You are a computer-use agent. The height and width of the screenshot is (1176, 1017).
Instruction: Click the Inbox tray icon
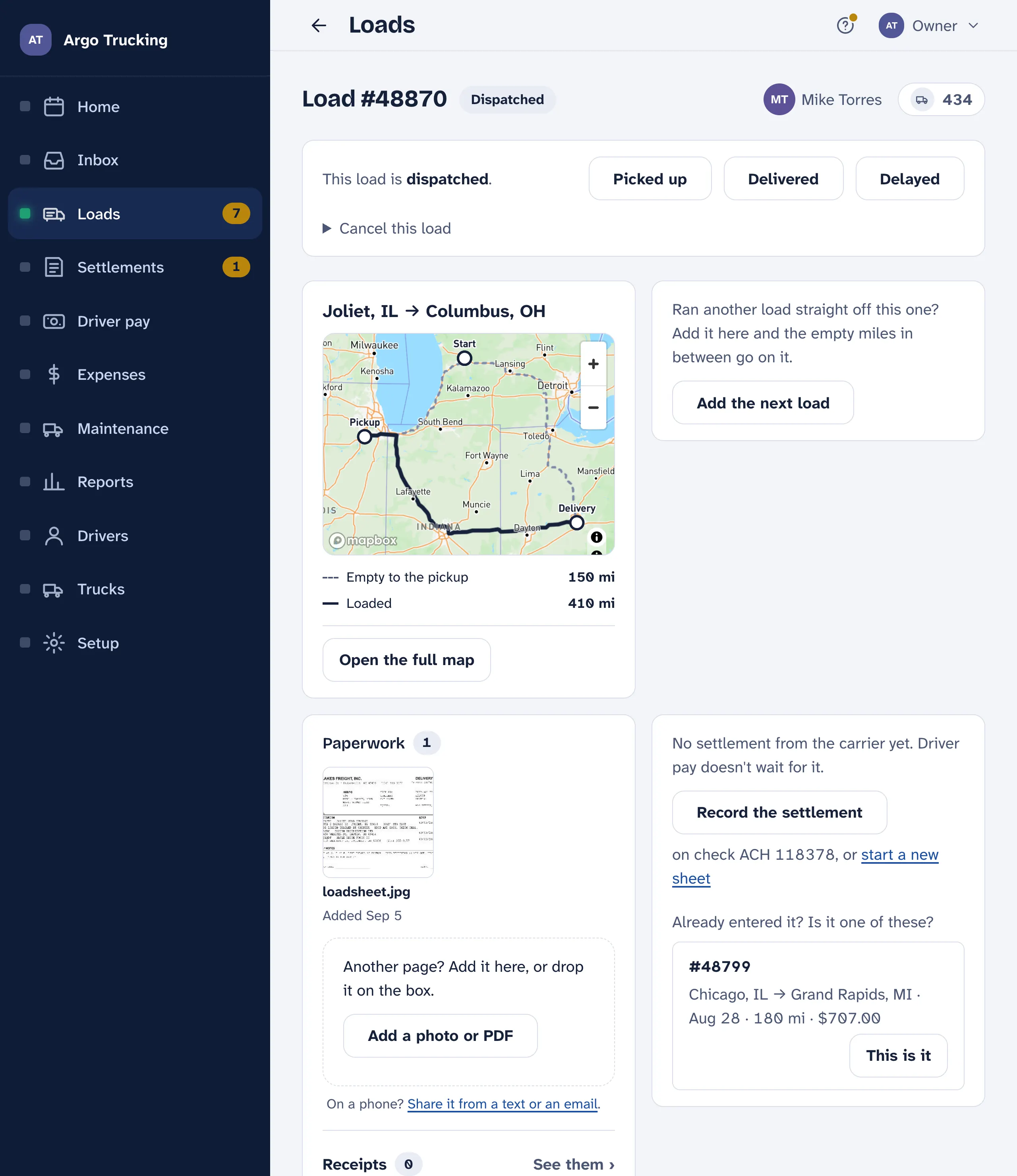point(54,160)
